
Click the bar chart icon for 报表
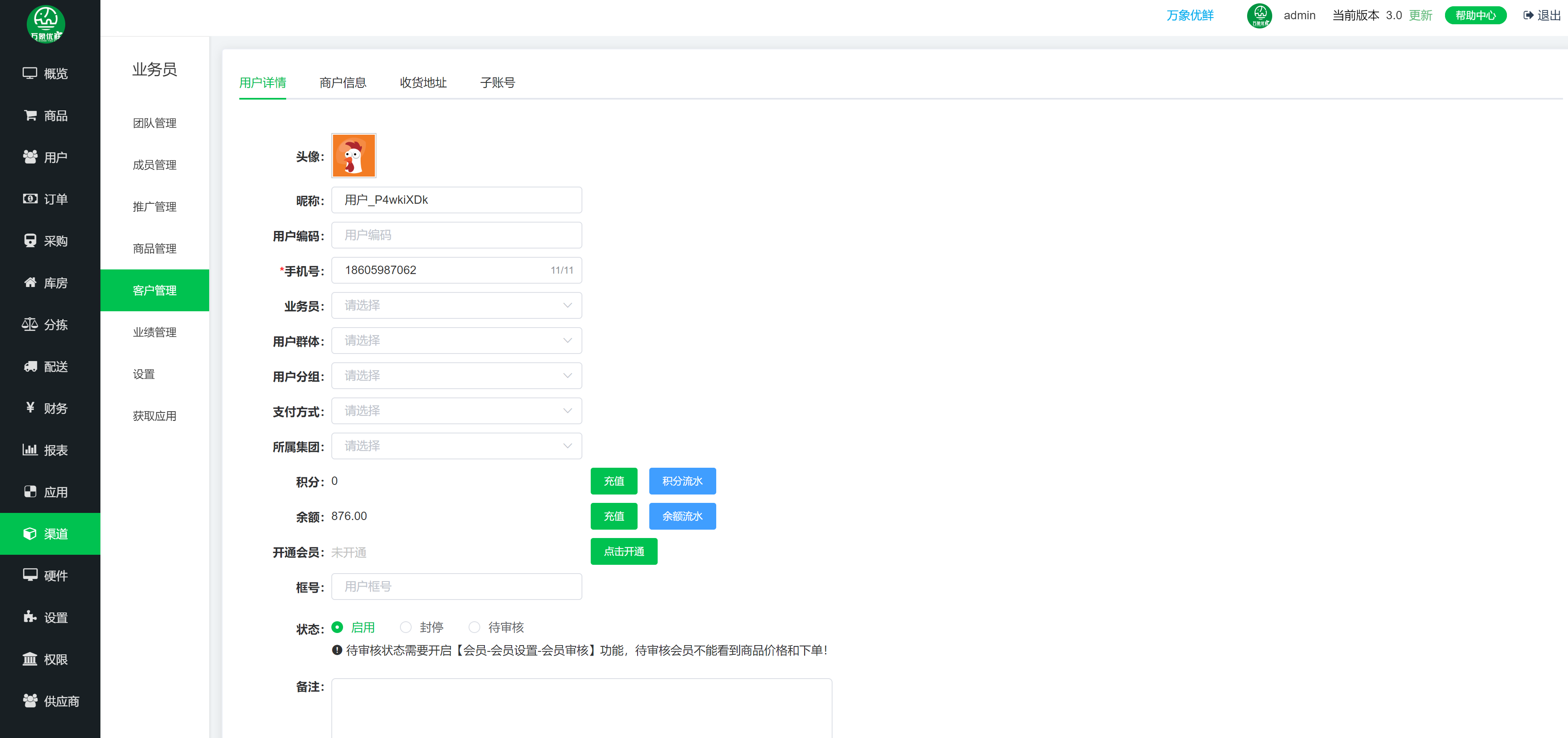tap(30, 450)
